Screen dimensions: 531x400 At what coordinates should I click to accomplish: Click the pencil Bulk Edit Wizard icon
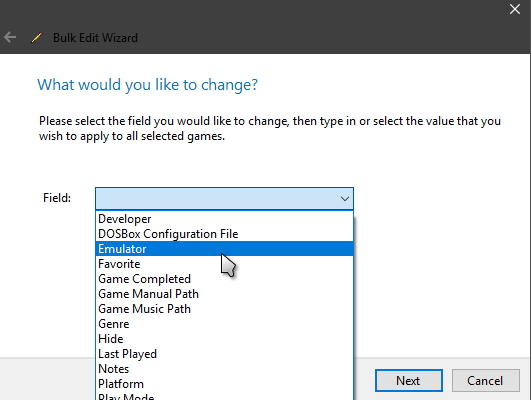click(37, 37)
